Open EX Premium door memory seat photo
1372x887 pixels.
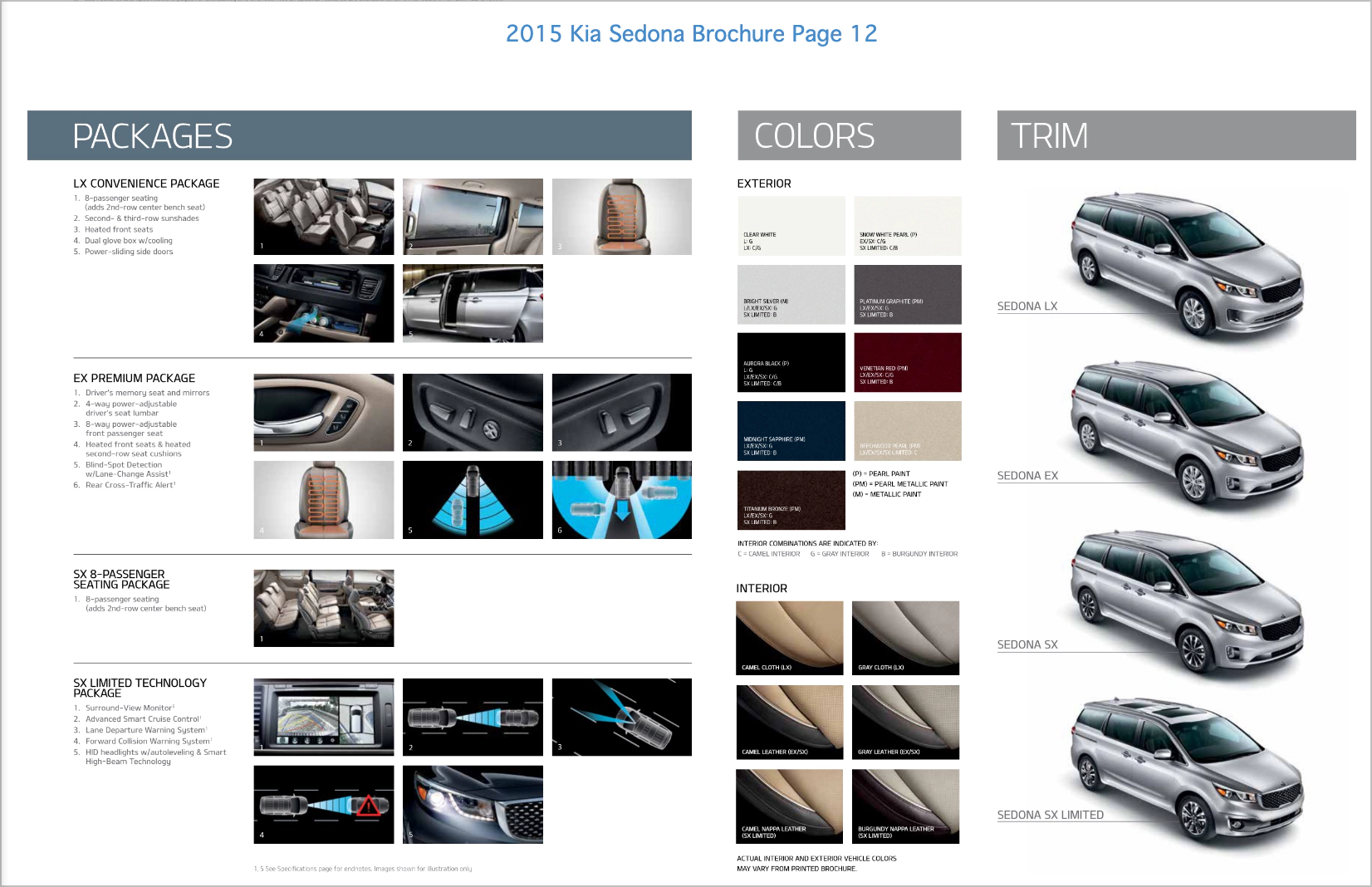[324, 413]
